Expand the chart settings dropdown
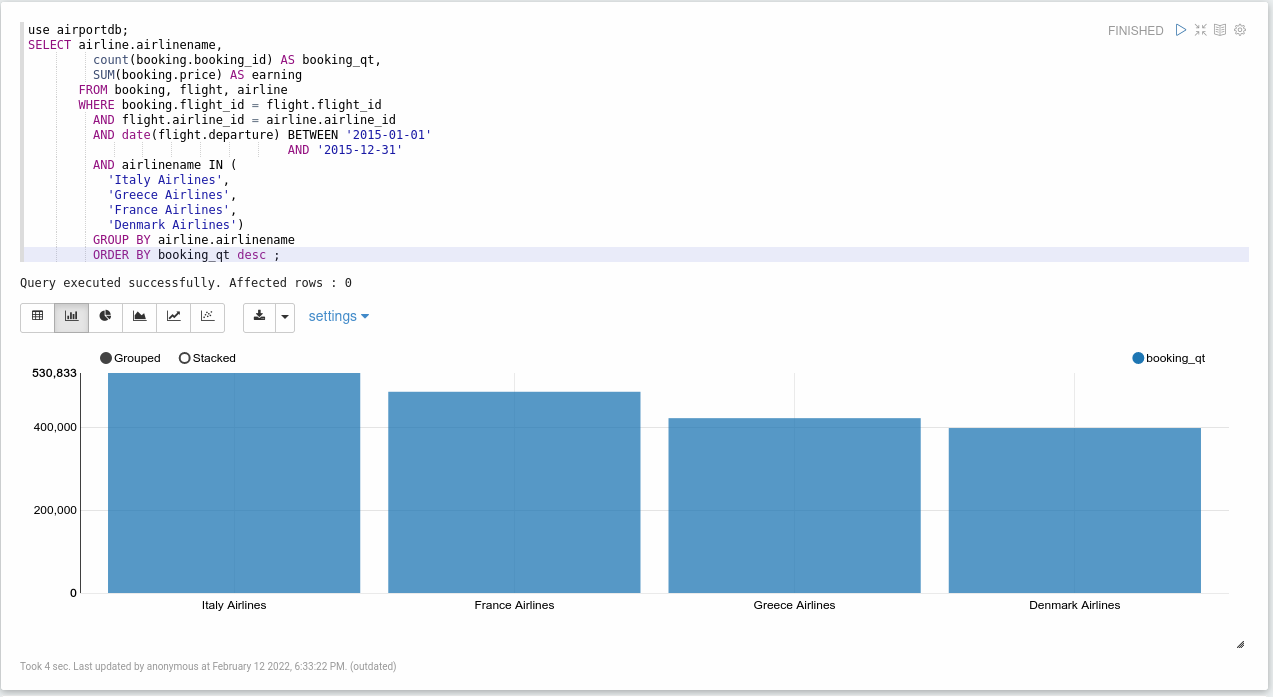 339,316
